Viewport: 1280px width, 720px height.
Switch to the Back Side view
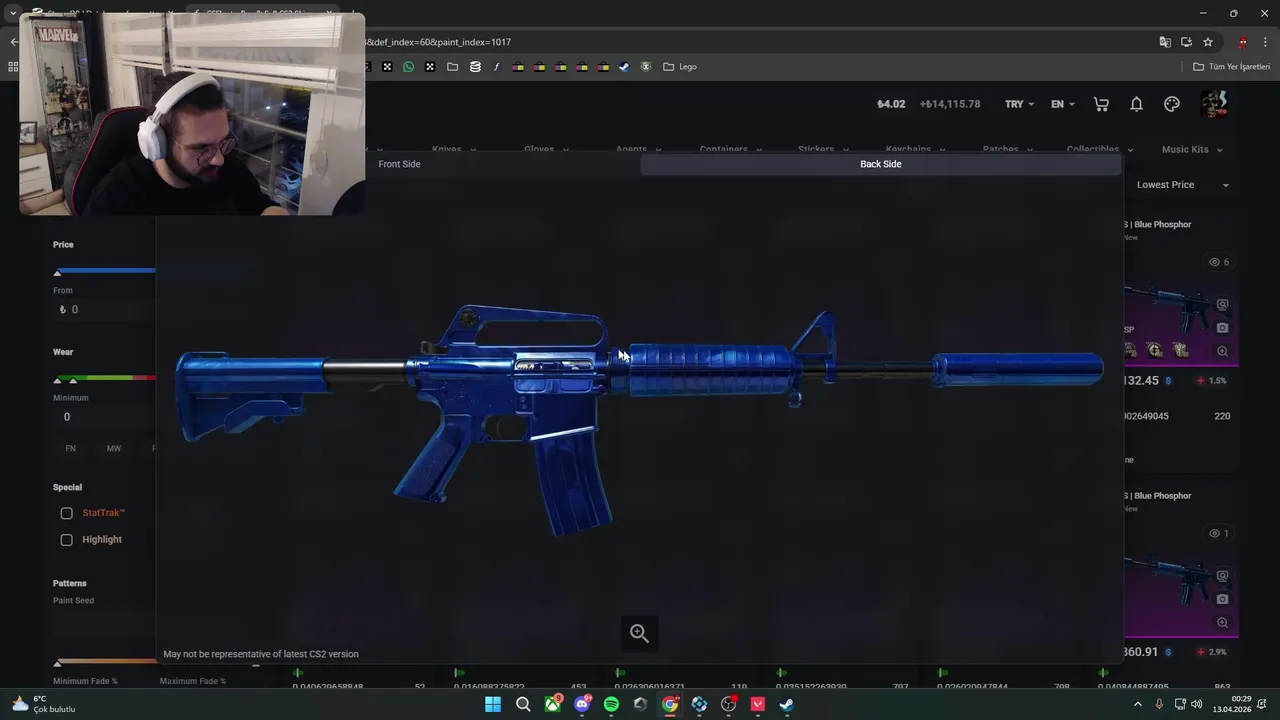pos(881,164)
